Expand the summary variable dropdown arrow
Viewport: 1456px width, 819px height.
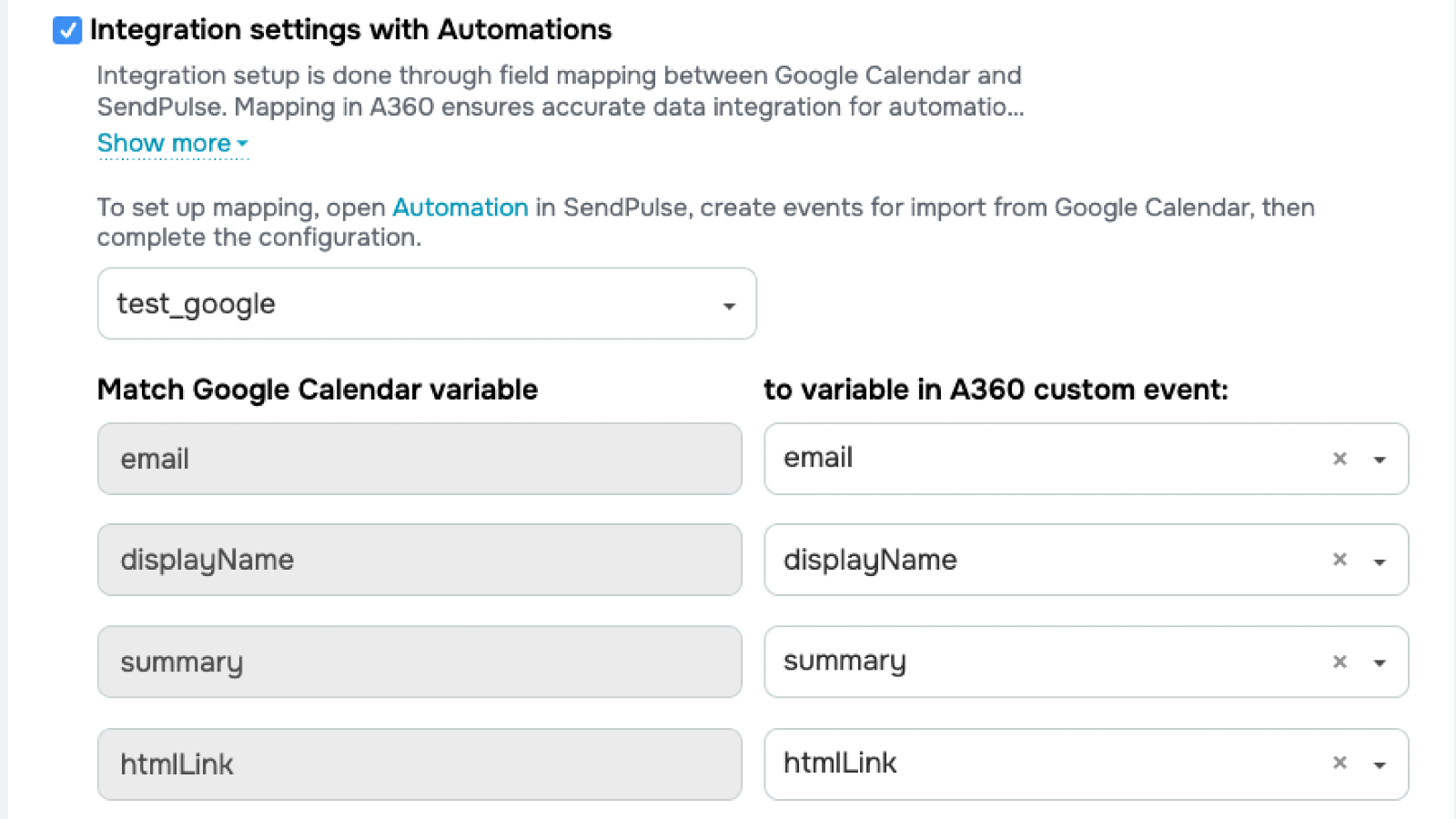(x=1380, y=662)
